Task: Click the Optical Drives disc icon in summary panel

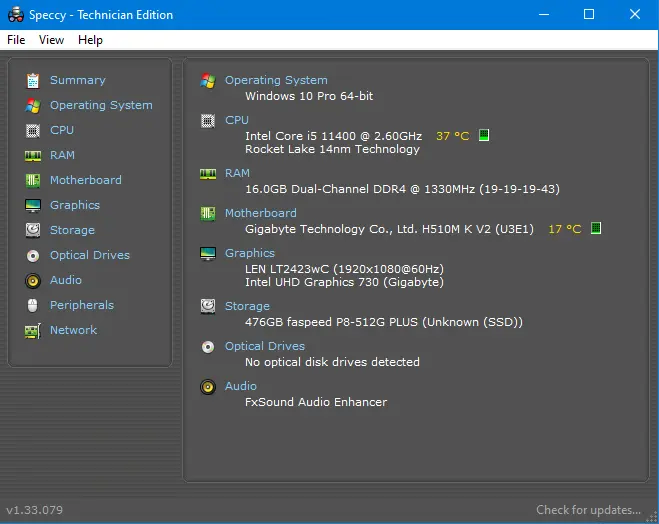Action: point(208,347)
